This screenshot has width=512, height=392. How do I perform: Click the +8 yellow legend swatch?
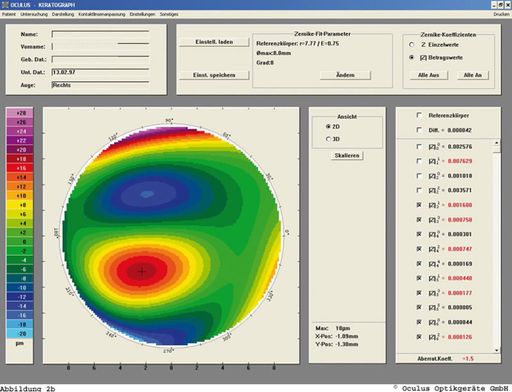coord(20,205)
